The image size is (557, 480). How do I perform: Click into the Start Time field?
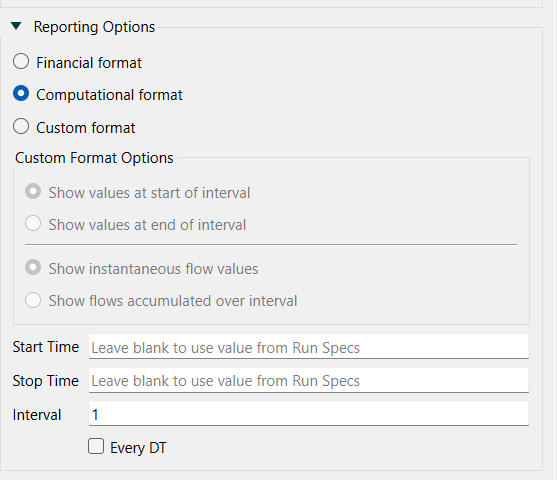pos(309,347)
